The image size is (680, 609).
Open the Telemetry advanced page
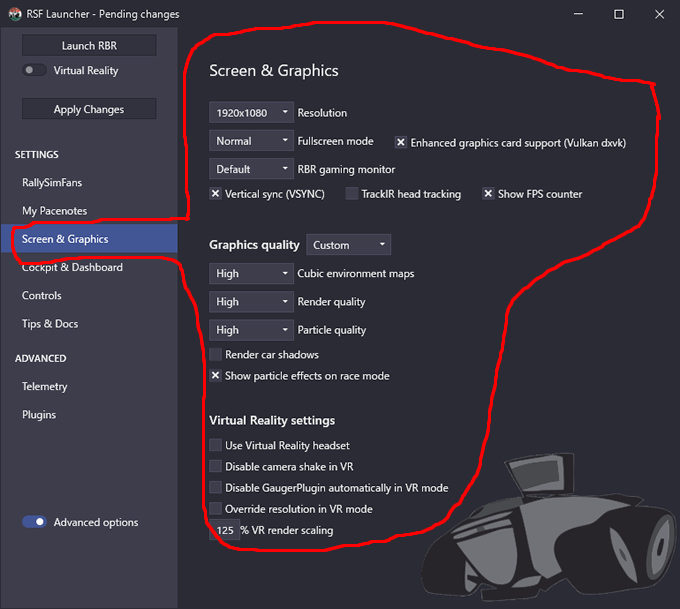click(44, 386)
